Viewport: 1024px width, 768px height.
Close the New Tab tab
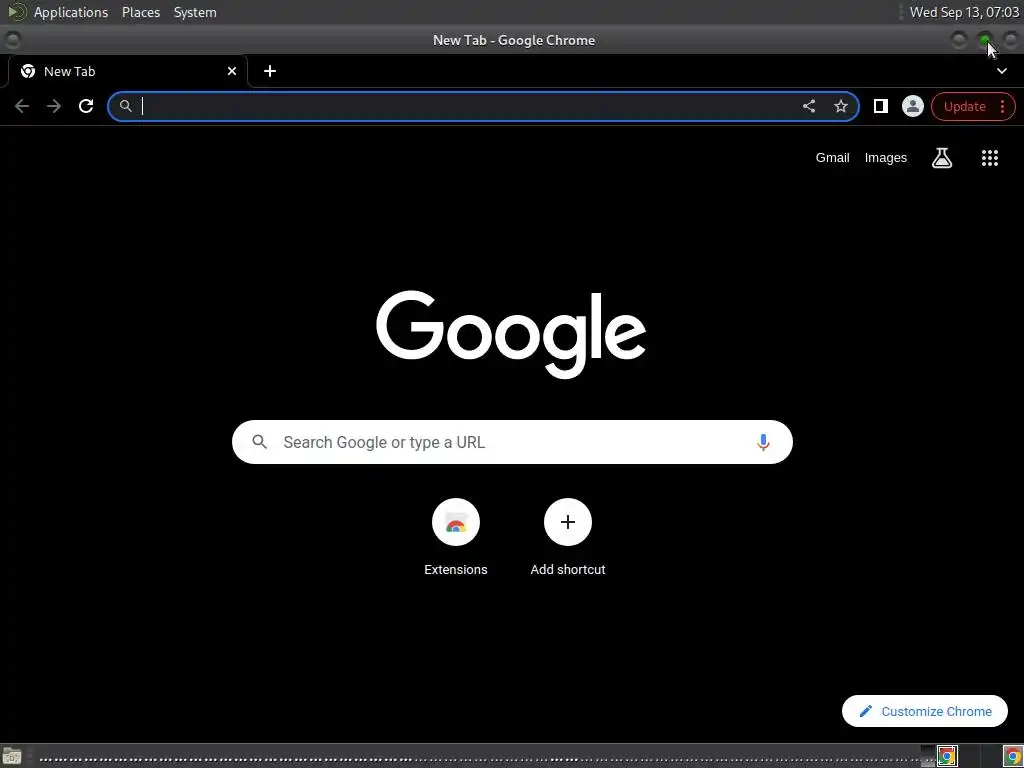click(x=232, y=71)
